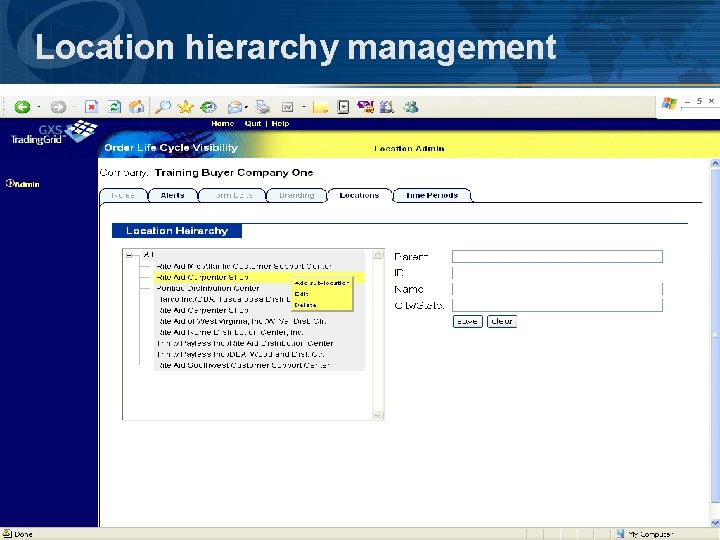Viewport: 720px width, 540px height.
Task: Click the yellow folder toolbar icon
Action: pos(321,107)
